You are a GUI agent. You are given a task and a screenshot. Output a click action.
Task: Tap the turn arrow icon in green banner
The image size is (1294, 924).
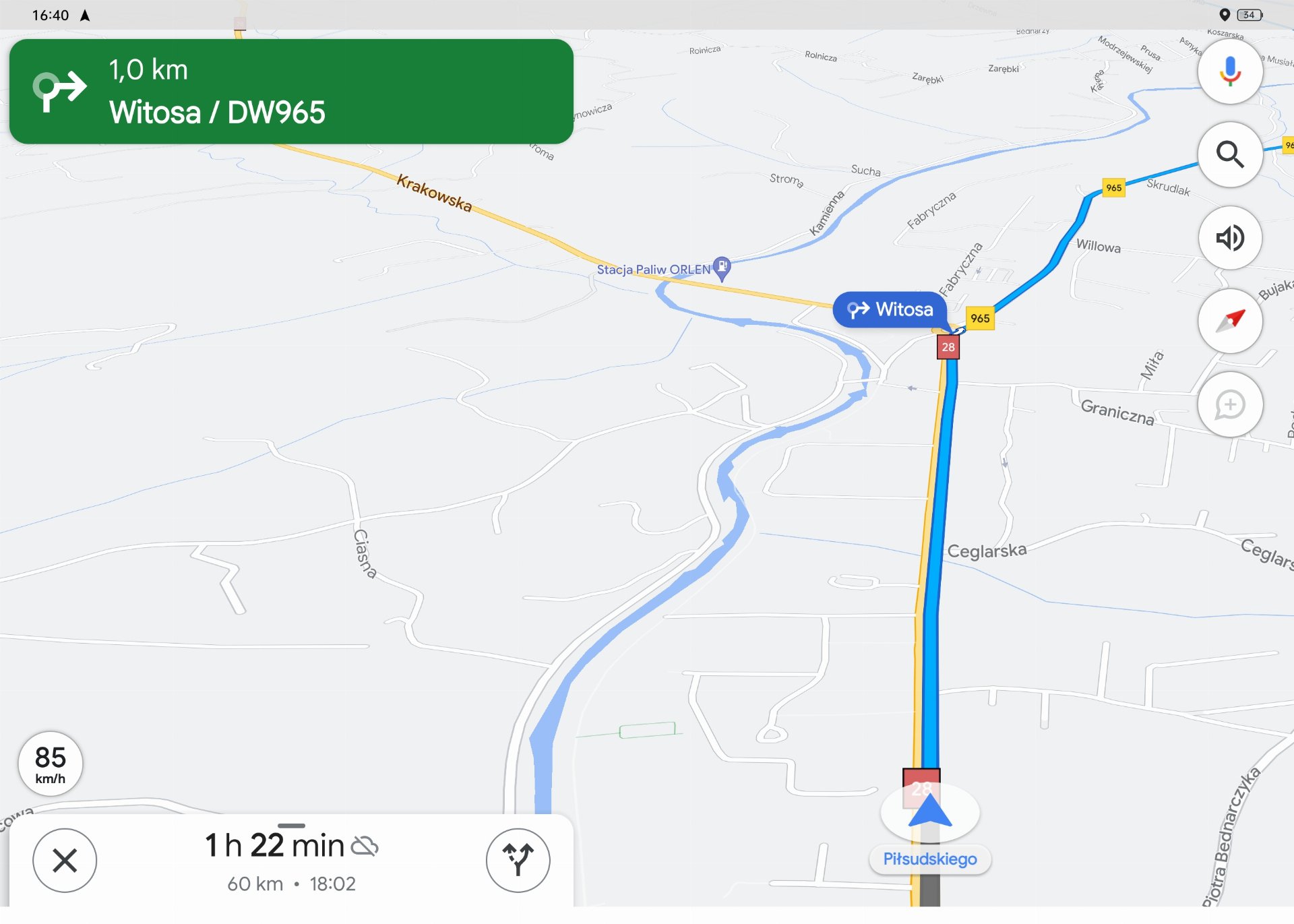coord(59,90)
